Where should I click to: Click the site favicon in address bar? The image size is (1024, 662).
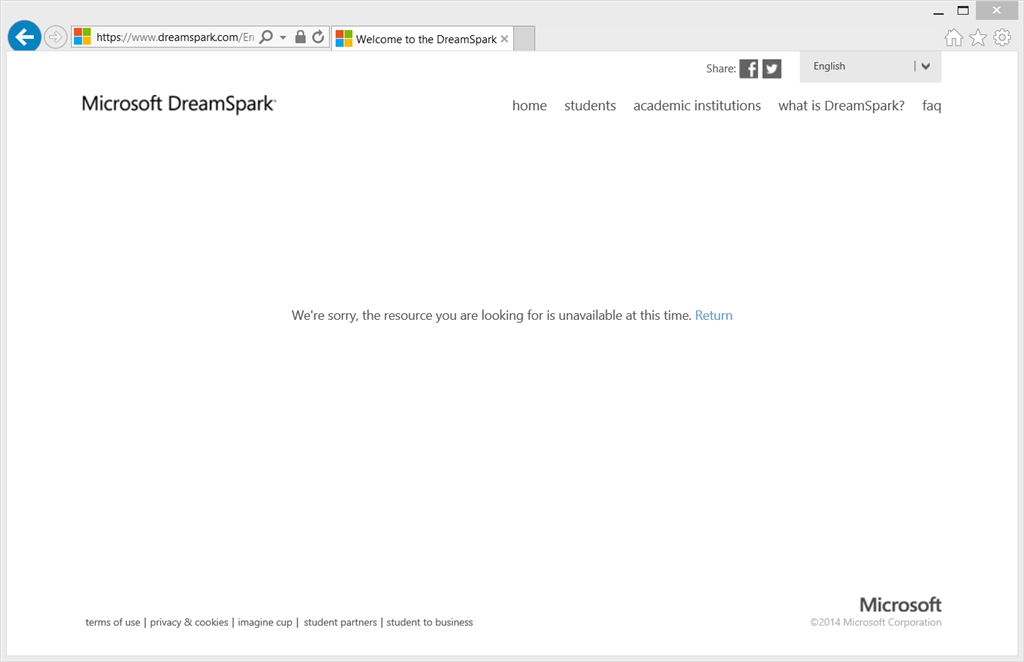coord(82,37)
